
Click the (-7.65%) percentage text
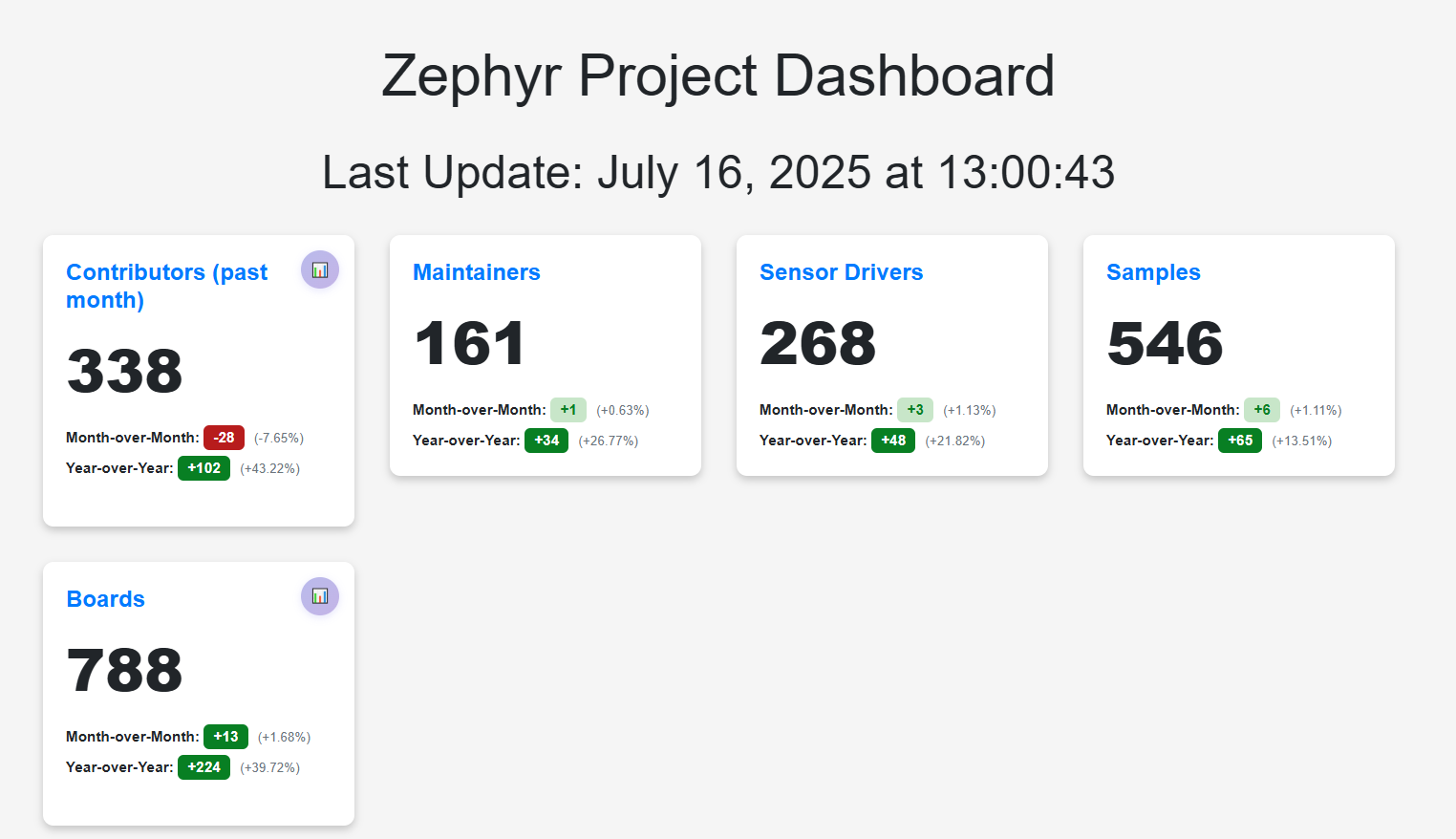tap(279, 439)
